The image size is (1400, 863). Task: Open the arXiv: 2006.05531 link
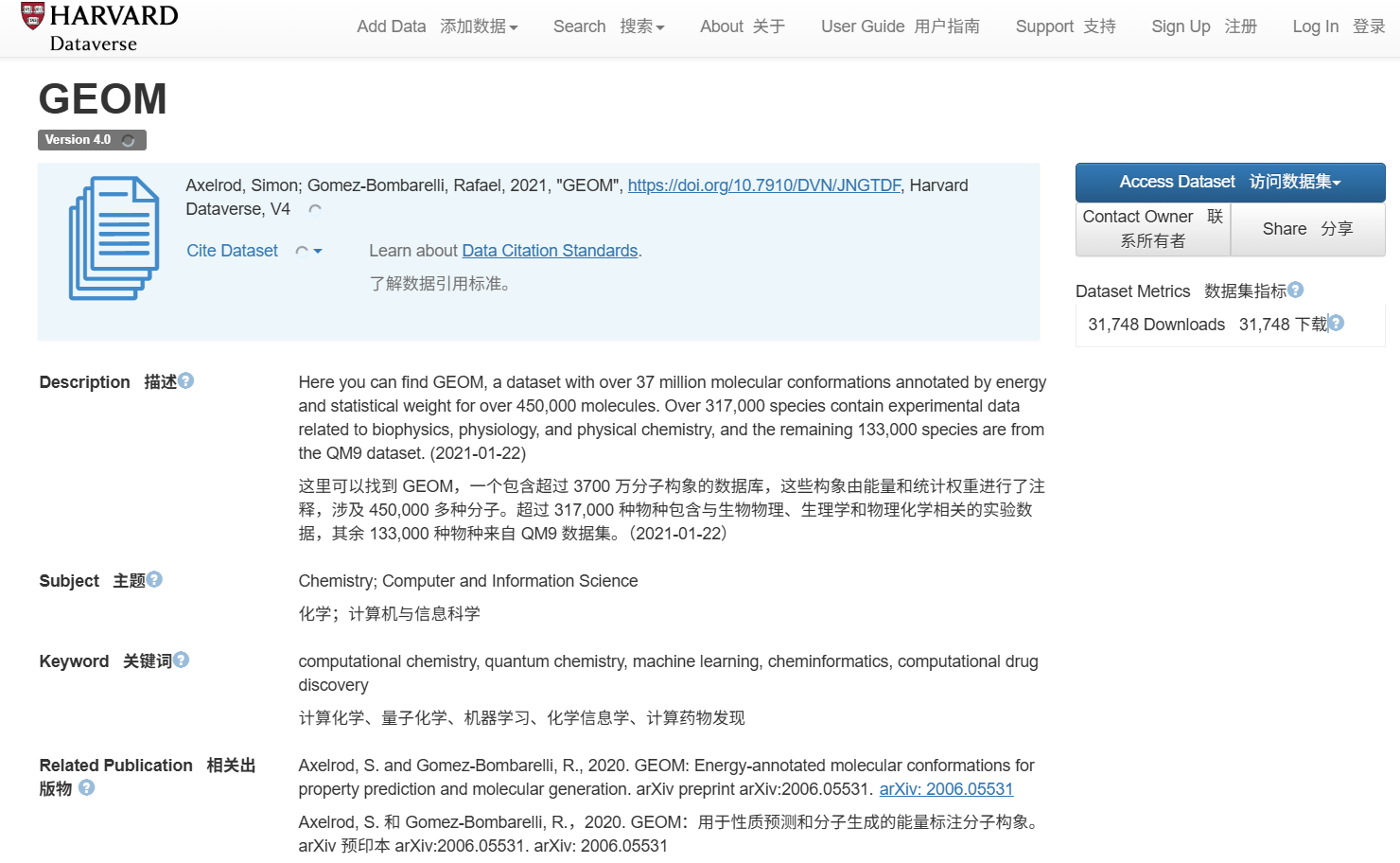coord(946,789)
